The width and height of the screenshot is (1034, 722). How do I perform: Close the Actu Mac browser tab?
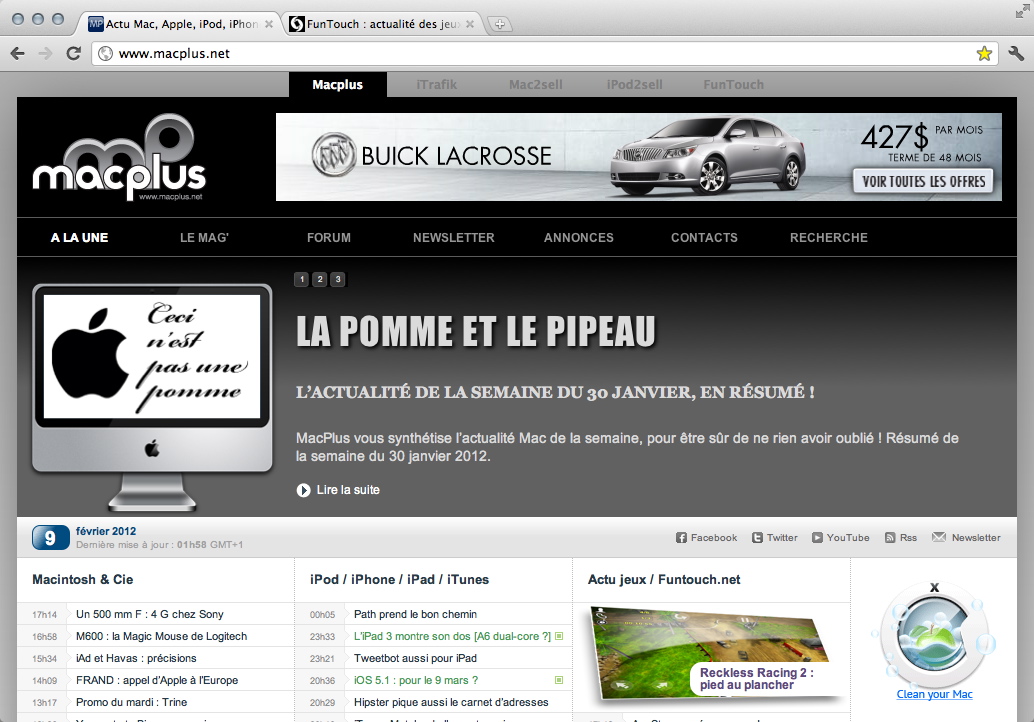coord(269,24)
